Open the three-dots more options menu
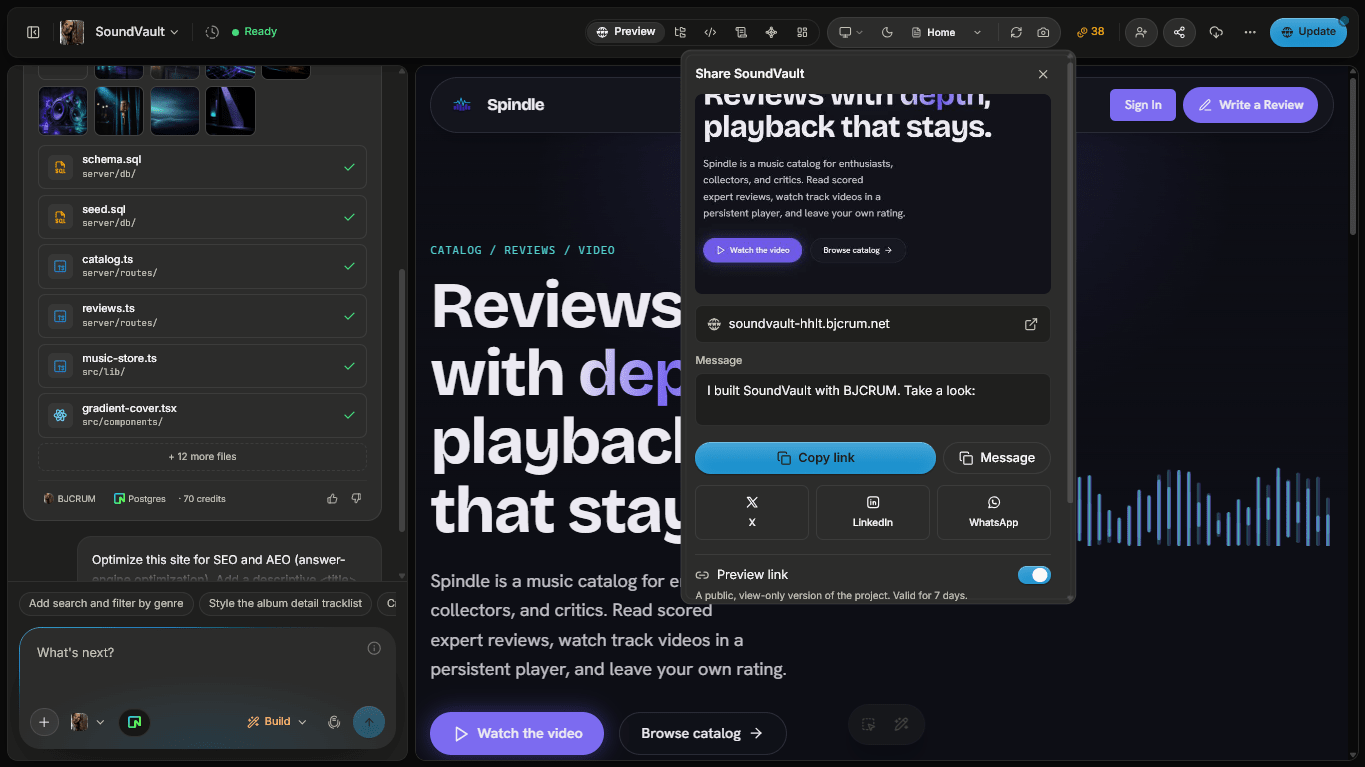This screenshot has width=1365, height=767. (x=1250, y=32)
